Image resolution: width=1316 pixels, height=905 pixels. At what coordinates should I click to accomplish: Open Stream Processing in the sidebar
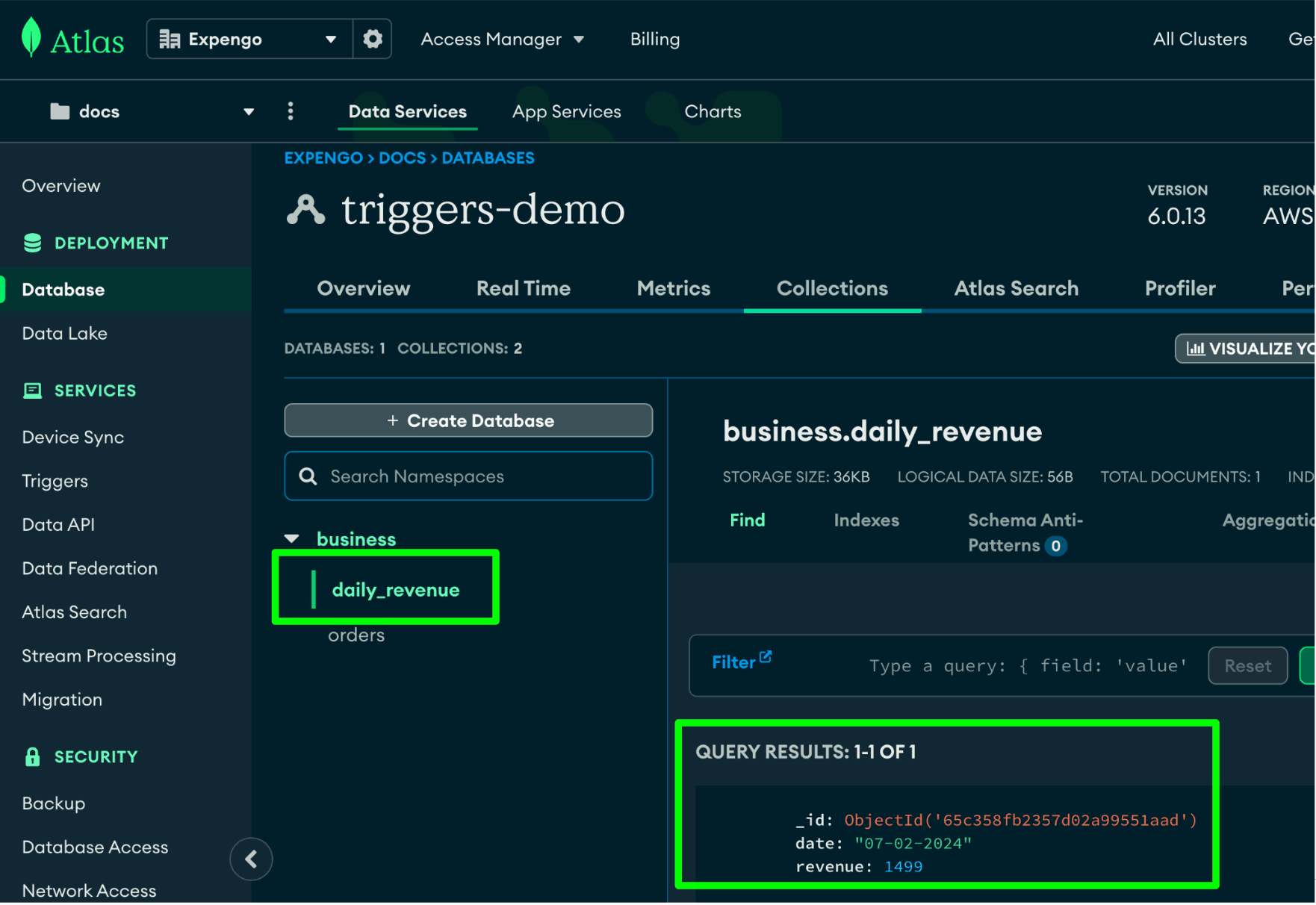(x=99, y=656)
